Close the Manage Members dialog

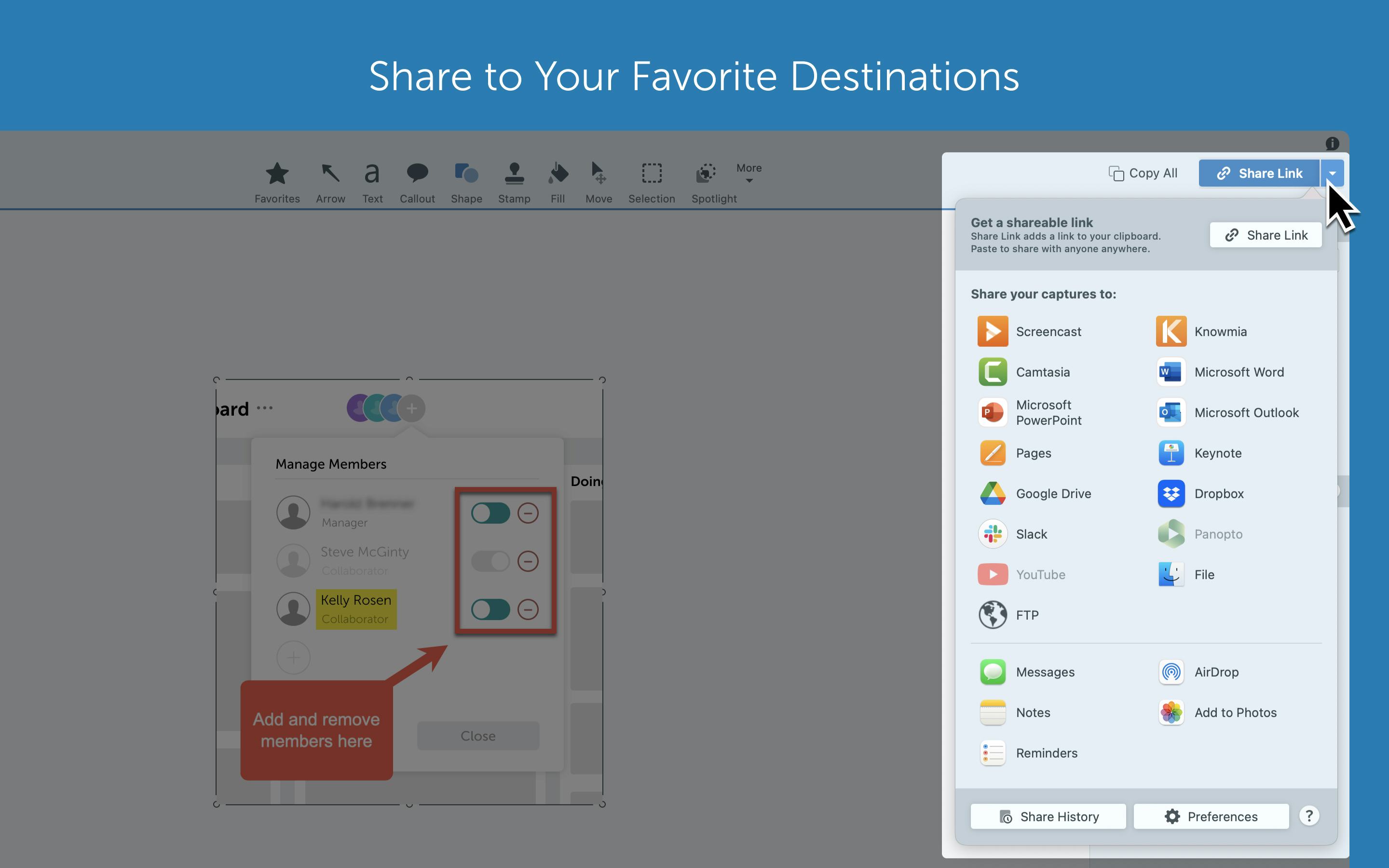pyautogui.click(x=478, y=735)
